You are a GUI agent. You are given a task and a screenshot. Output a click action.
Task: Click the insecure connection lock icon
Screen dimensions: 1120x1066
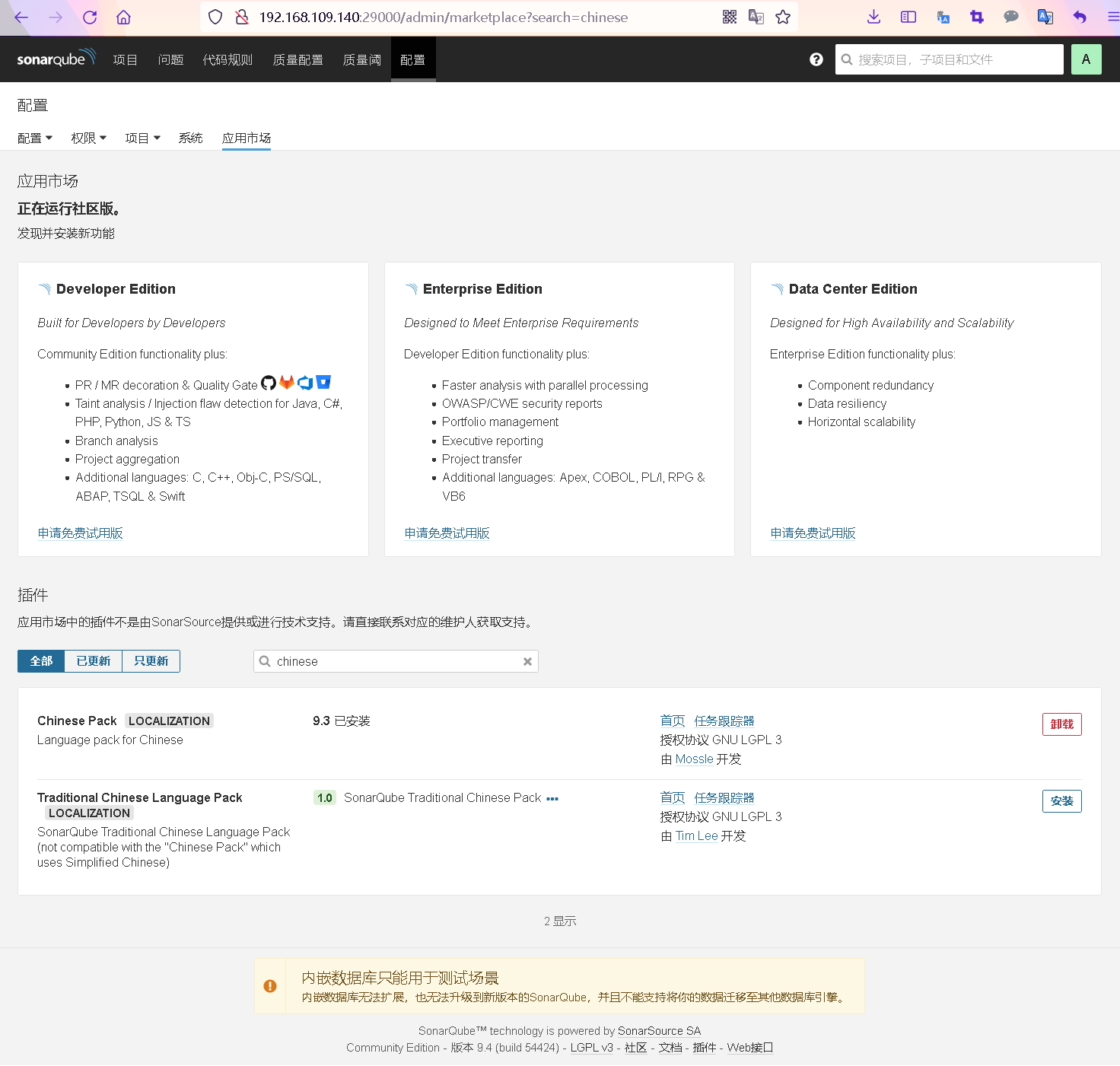242,17
